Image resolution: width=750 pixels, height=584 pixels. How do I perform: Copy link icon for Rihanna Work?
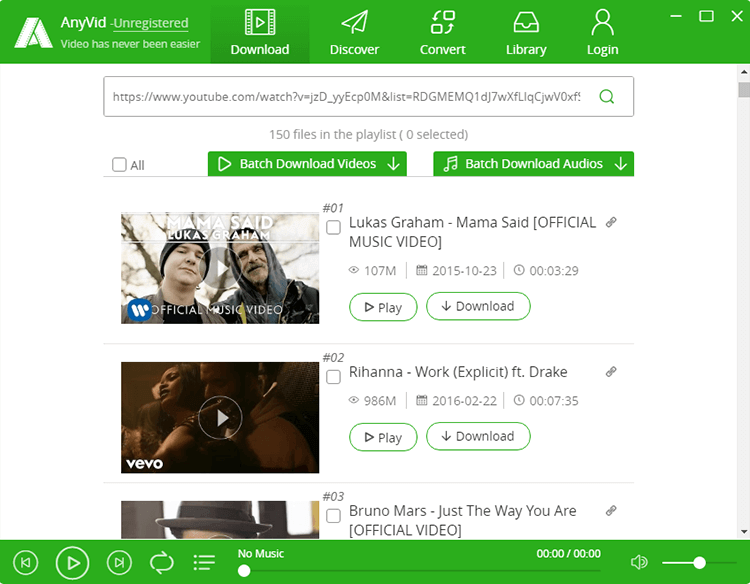point(611,372)
